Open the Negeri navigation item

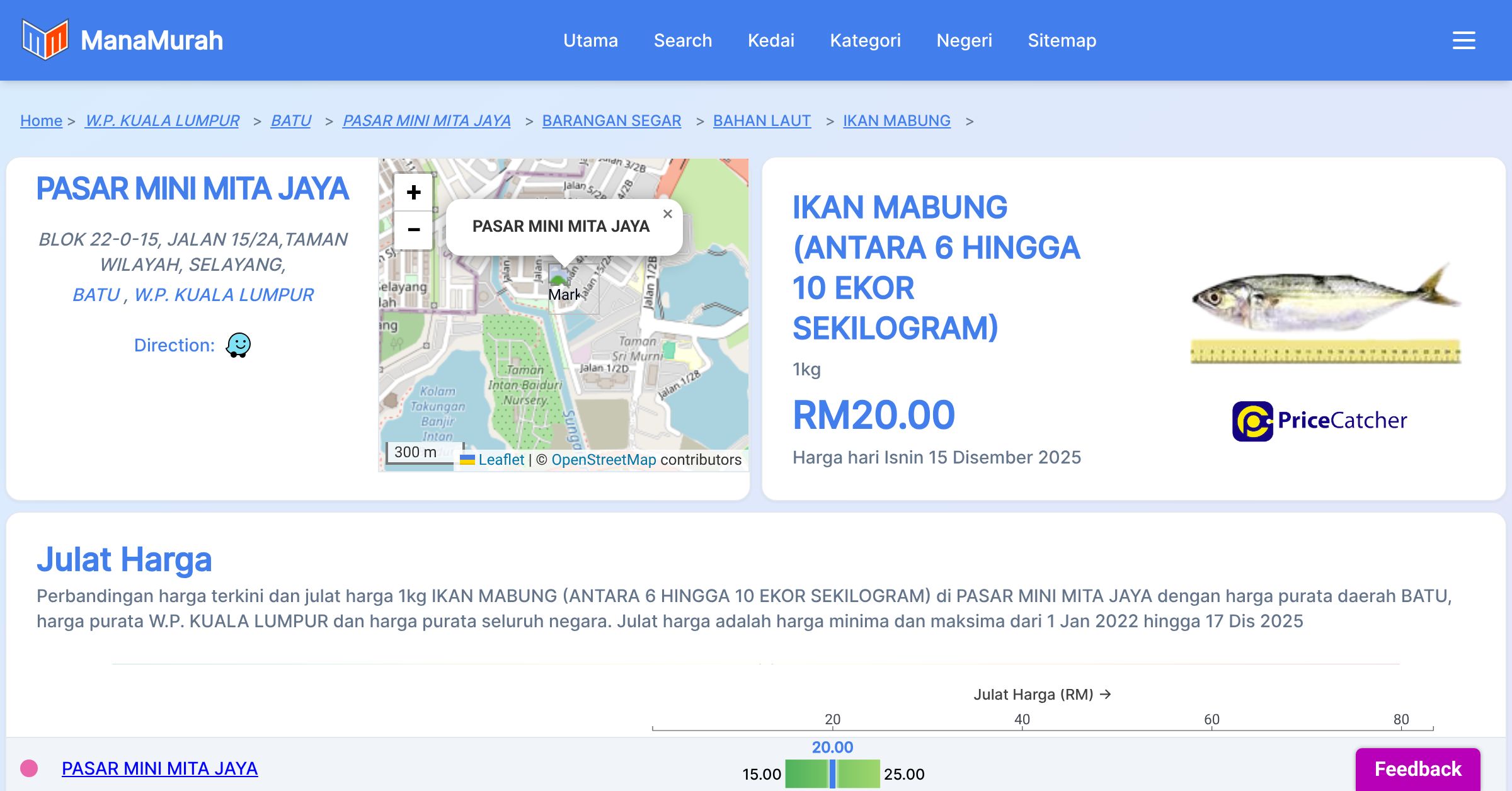964,40
